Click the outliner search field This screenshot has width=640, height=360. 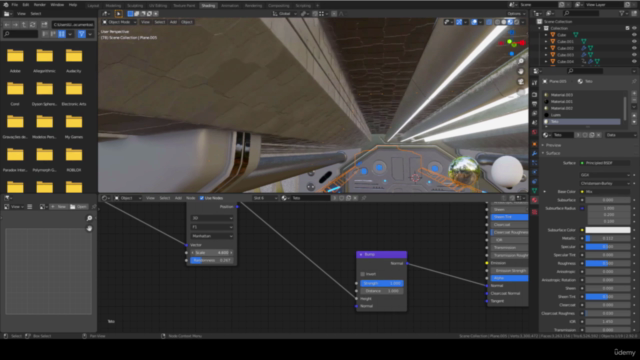coord(580,13)
